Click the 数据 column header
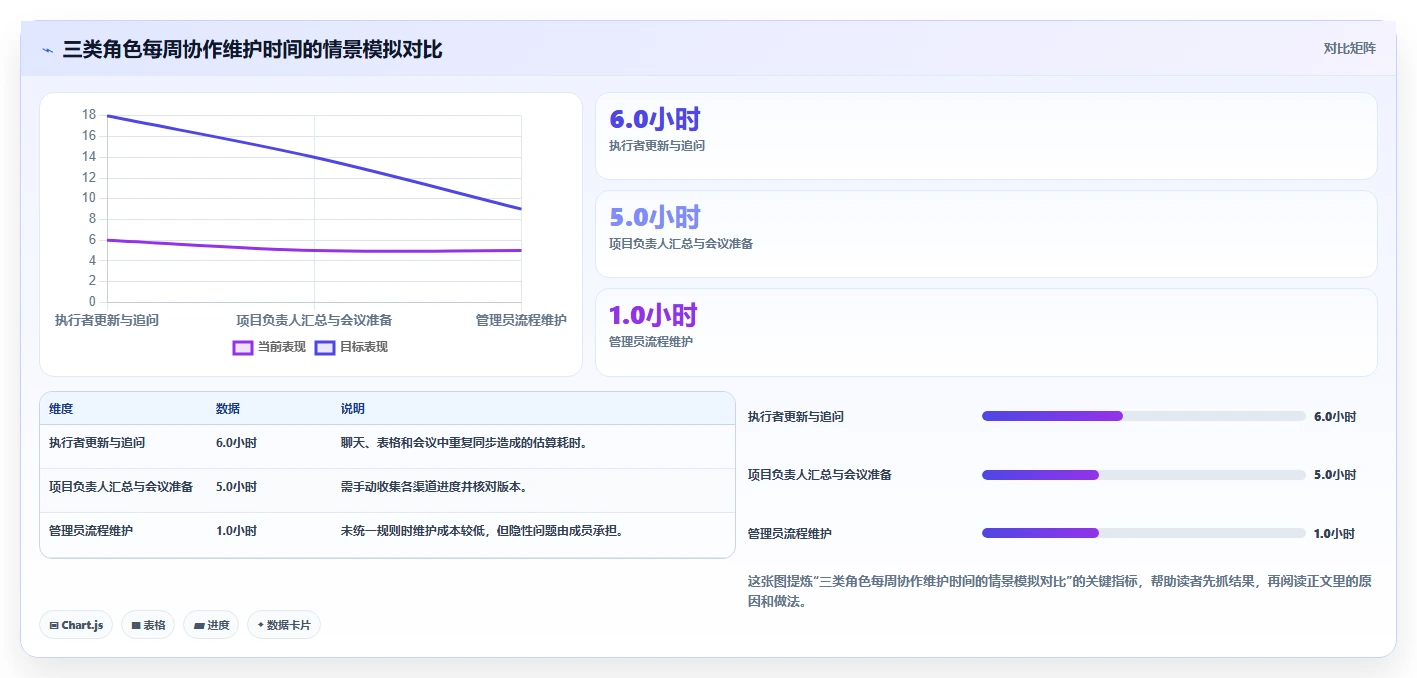The width and height of the screenshot is (1417, 678). tap(228, 409)
